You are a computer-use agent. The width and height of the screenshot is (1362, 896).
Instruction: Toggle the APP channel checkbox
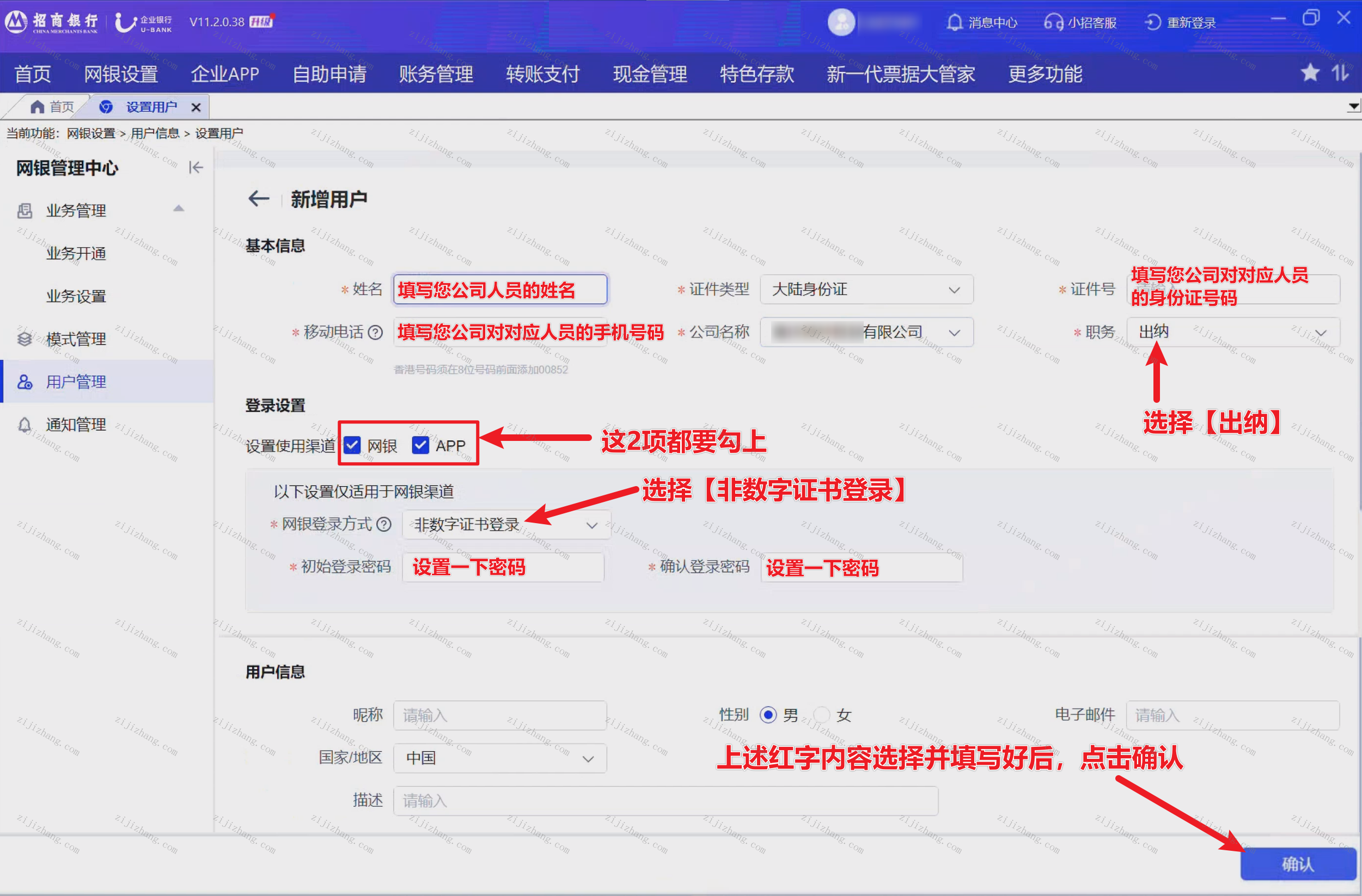click(x=420, y=445)
